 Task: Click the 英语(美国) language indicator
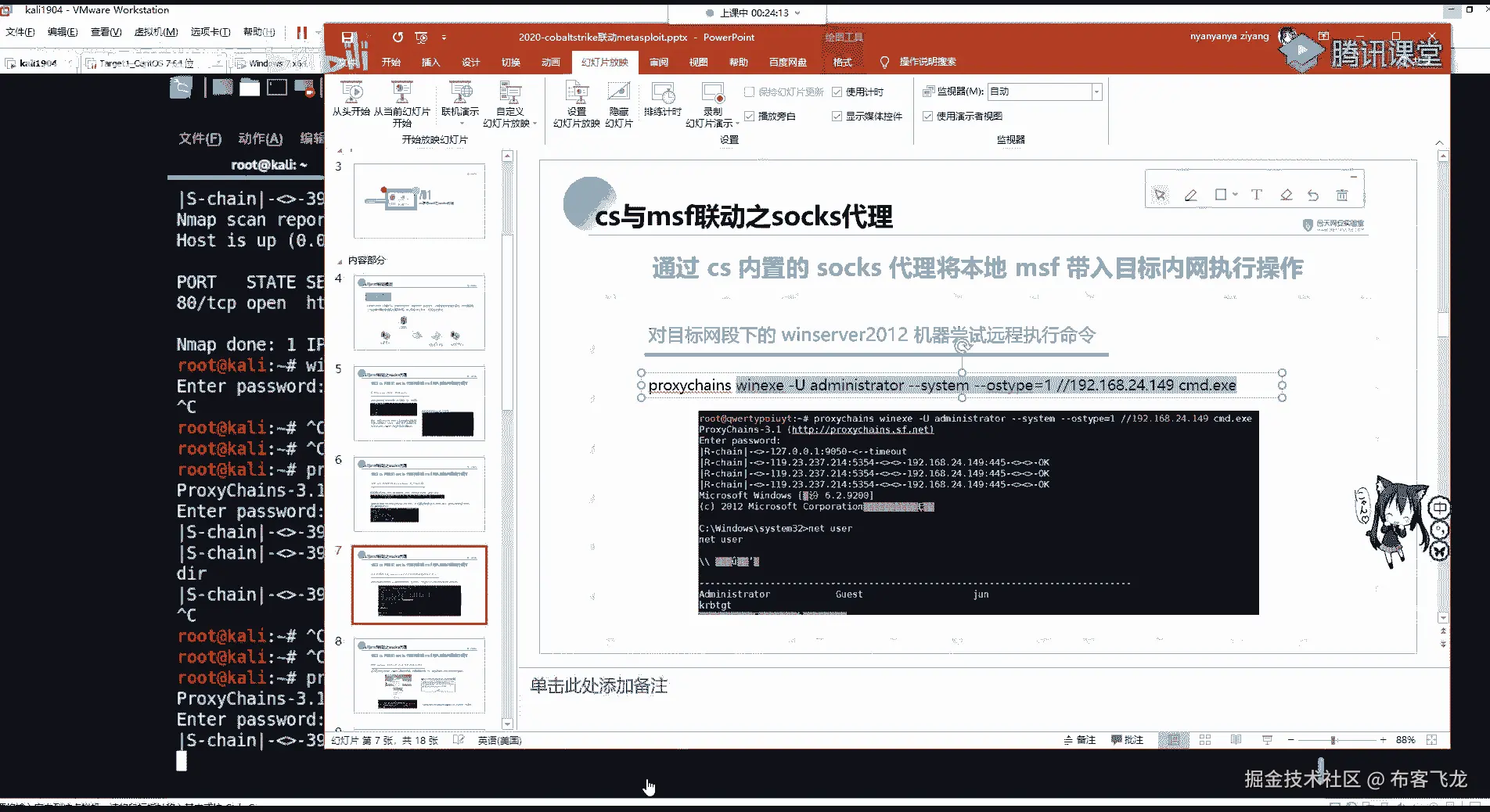click(x=499, y=740)
